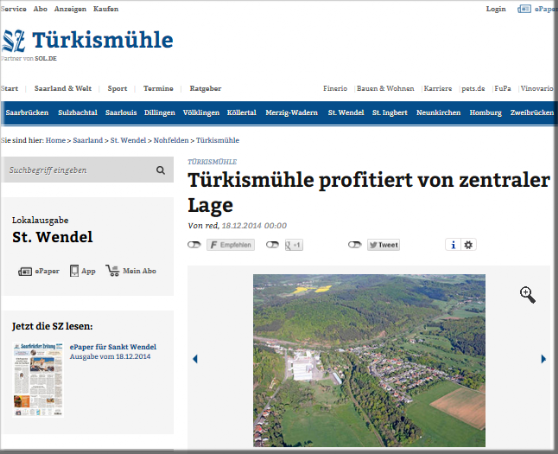Open social sharing settings gear

(x=468, y=245)
